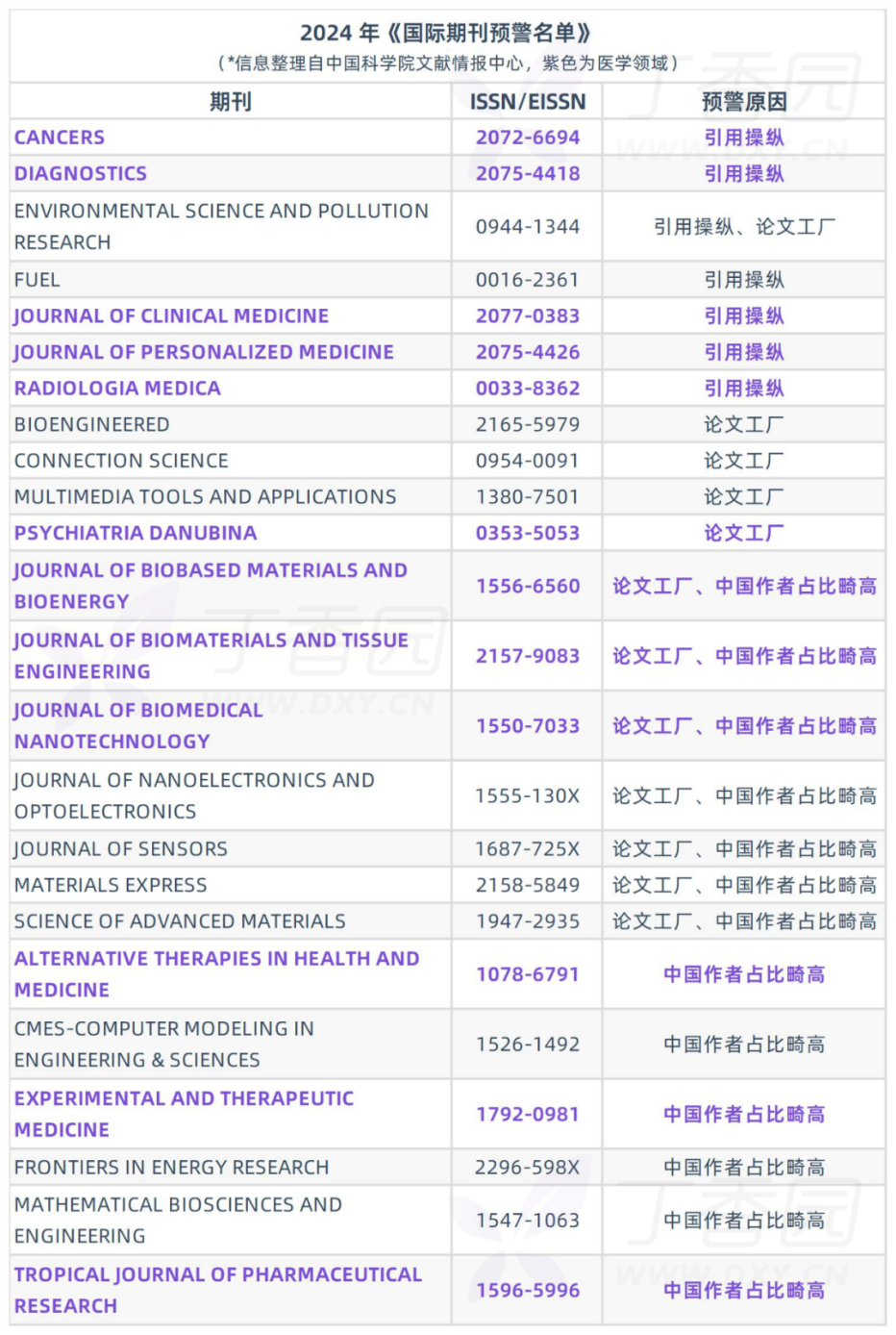Screen dimensions: 896x1335
Task: Click JOURNAL OF BIOBASED MATERIALS AND BIOENERGY
Action: coord(211,586)
